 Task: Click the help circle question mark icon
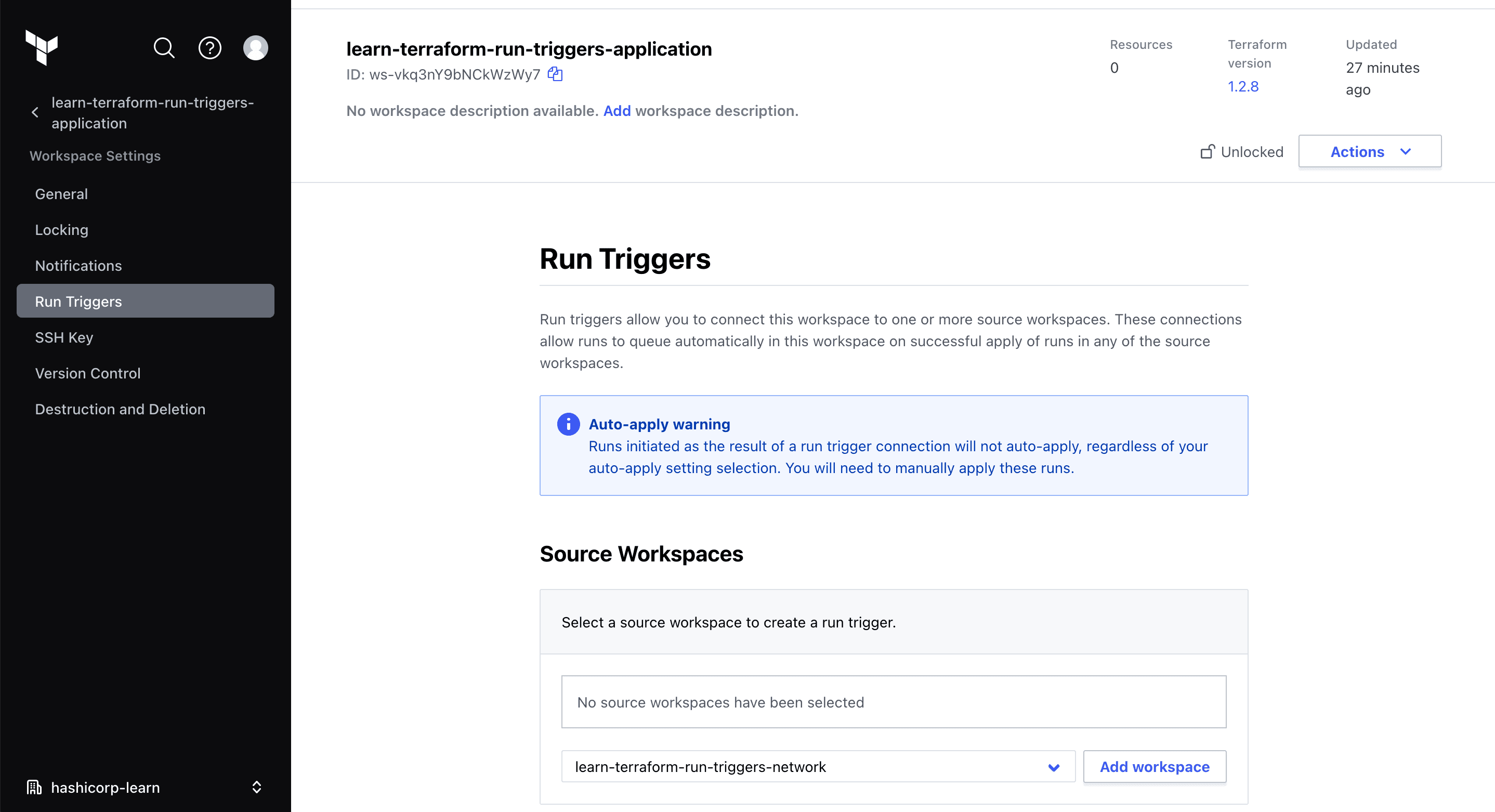pos(210,47)
